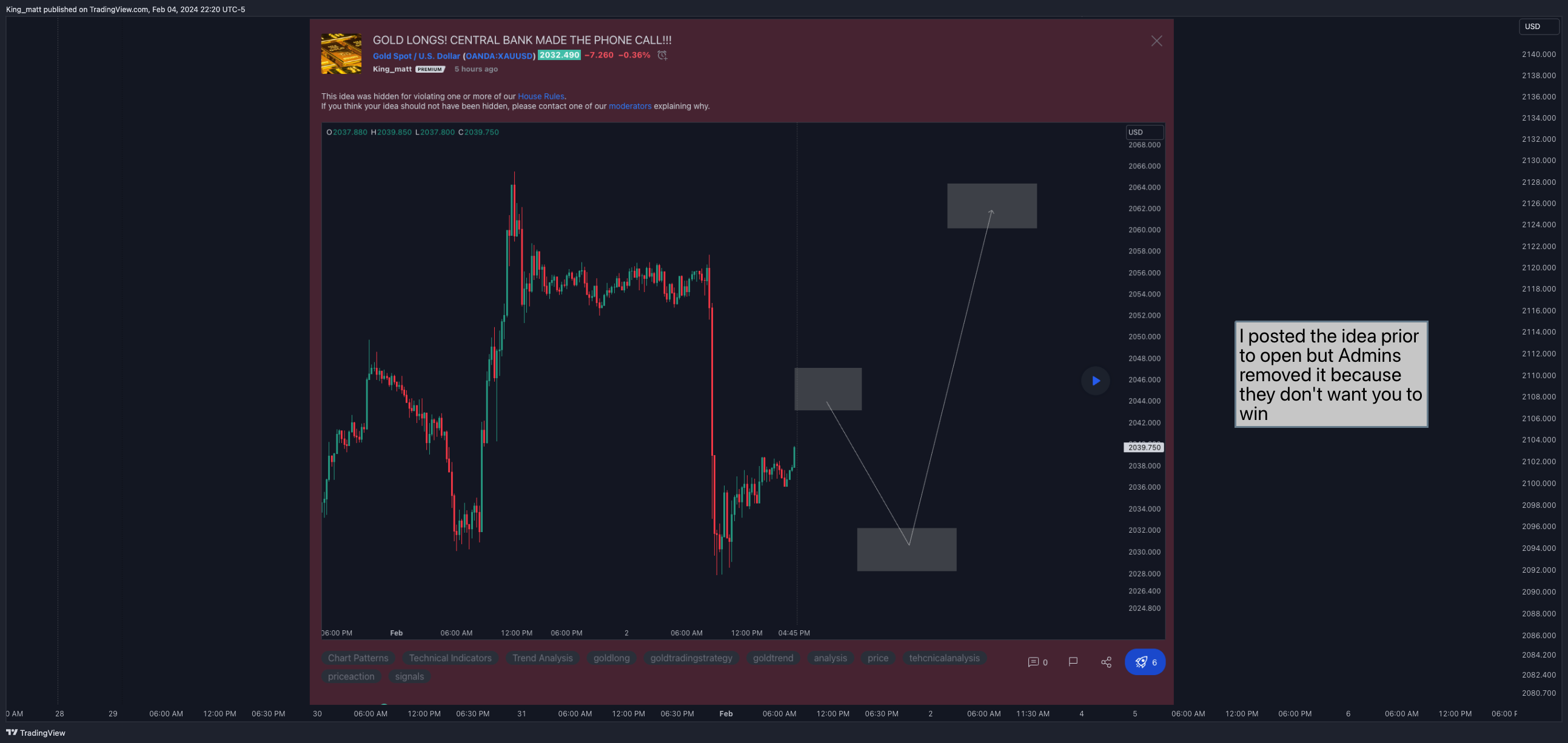Open Gold Spot / U.S. Dollar symbol link
Screen dimensions: 1568x743
[x=417, y=56]
